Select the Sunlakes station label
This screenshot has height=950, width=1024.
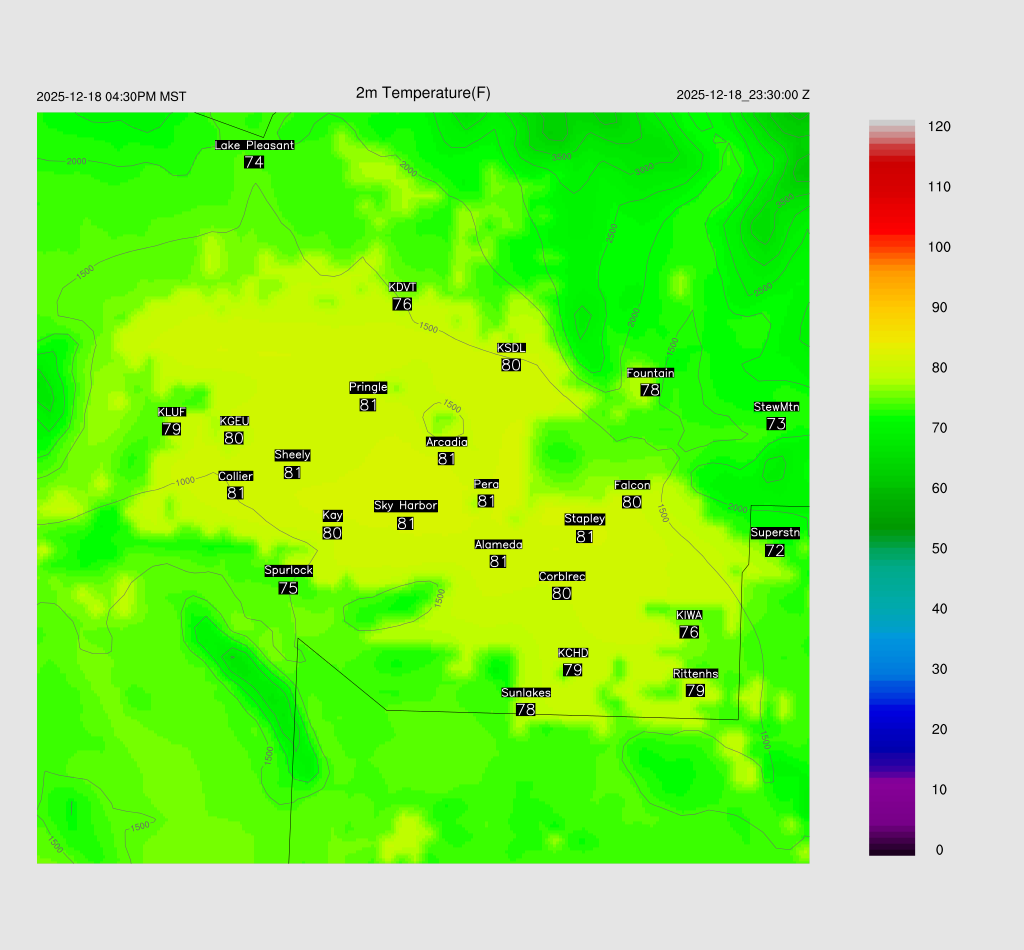coord(526,693)
